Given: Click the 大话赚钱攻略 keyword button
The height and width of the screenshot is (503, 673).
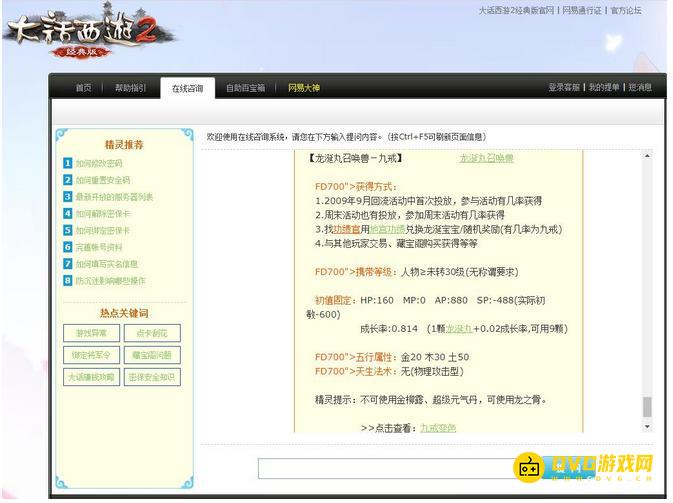Looking at the screenshot, I should click(91, 377).
